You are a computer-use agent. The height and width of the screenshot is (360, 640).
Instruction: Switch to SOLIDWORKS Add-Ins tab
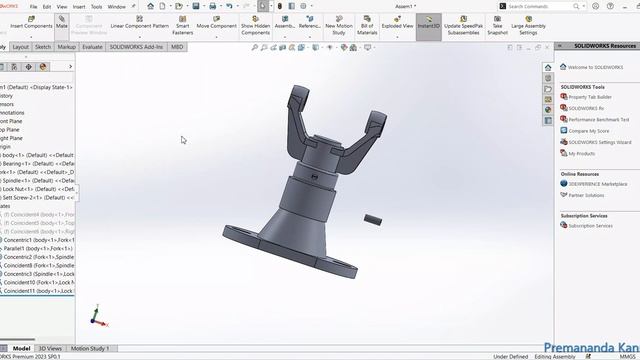[136, 47]
